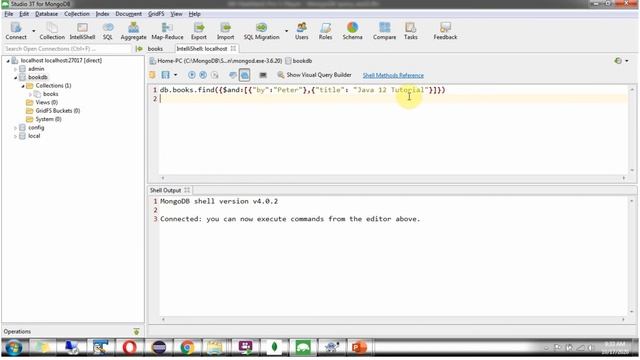640x360 pixels.
Task: Open the Collection menu
Action: click(77, 14)
